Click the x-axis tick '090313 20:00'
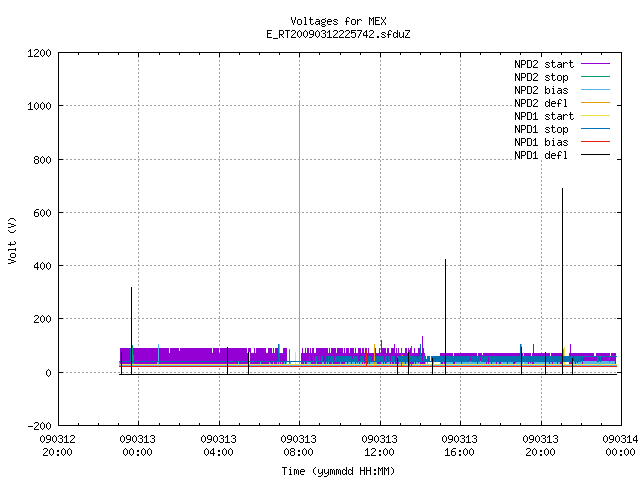Image resolution: width=640 pixels, height=480 pixels. coord(540,446)
